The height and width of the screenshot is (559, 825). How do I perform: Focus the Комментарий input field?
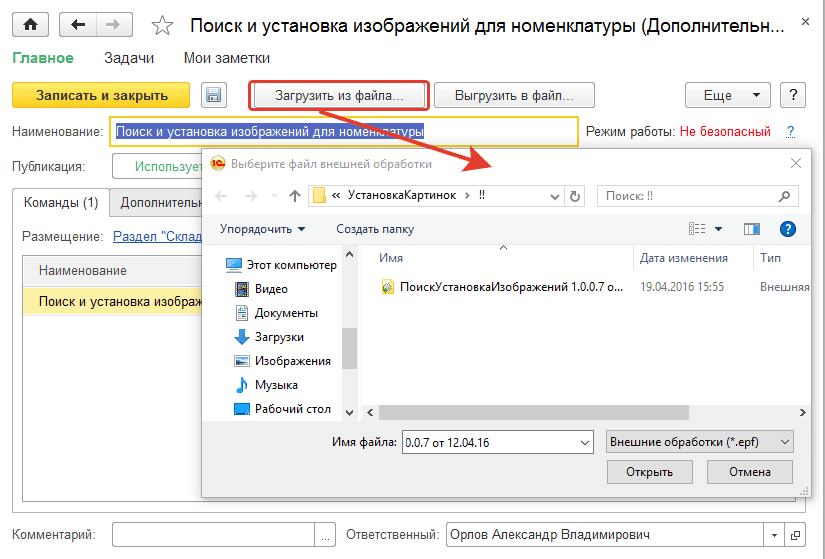coord(214,535)
